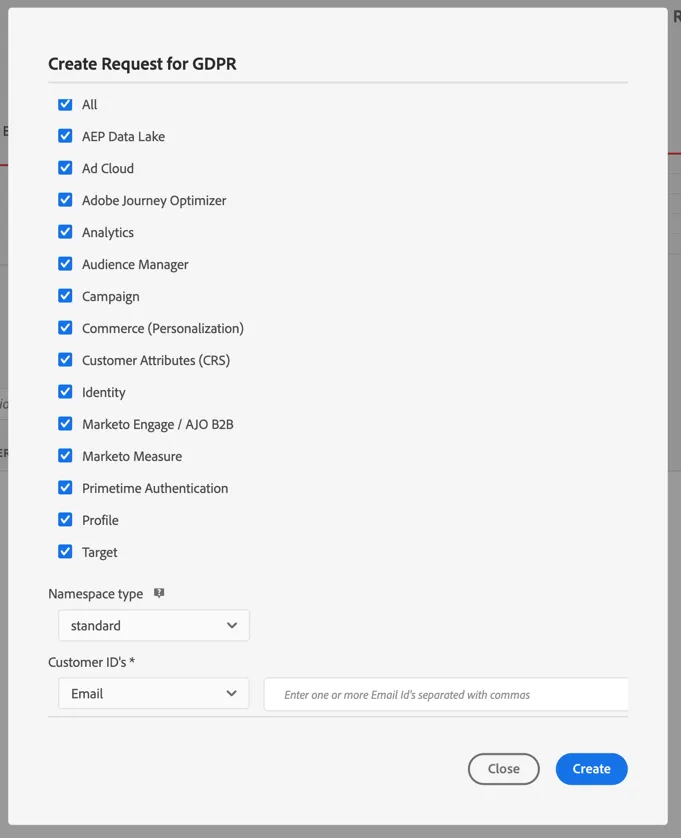Uncheck the All checkbox
Screen dimensions: 681x838
[65, 104]
